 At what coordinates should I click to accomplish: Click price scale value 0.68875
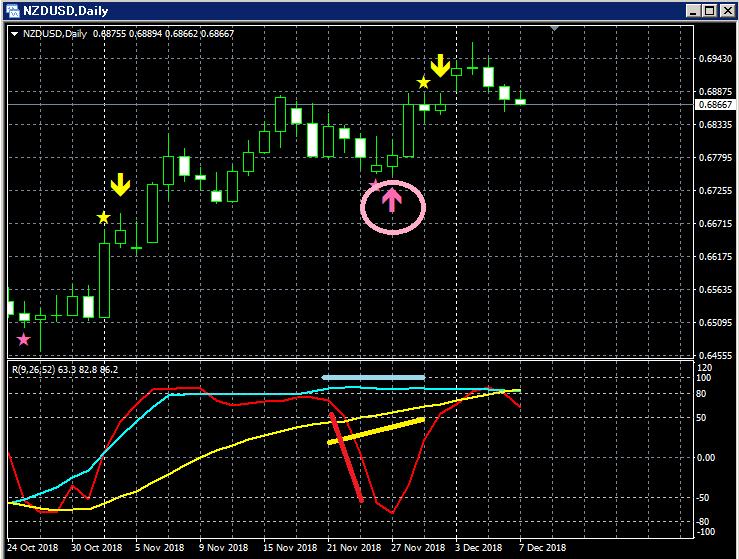(x=715, y=91)
